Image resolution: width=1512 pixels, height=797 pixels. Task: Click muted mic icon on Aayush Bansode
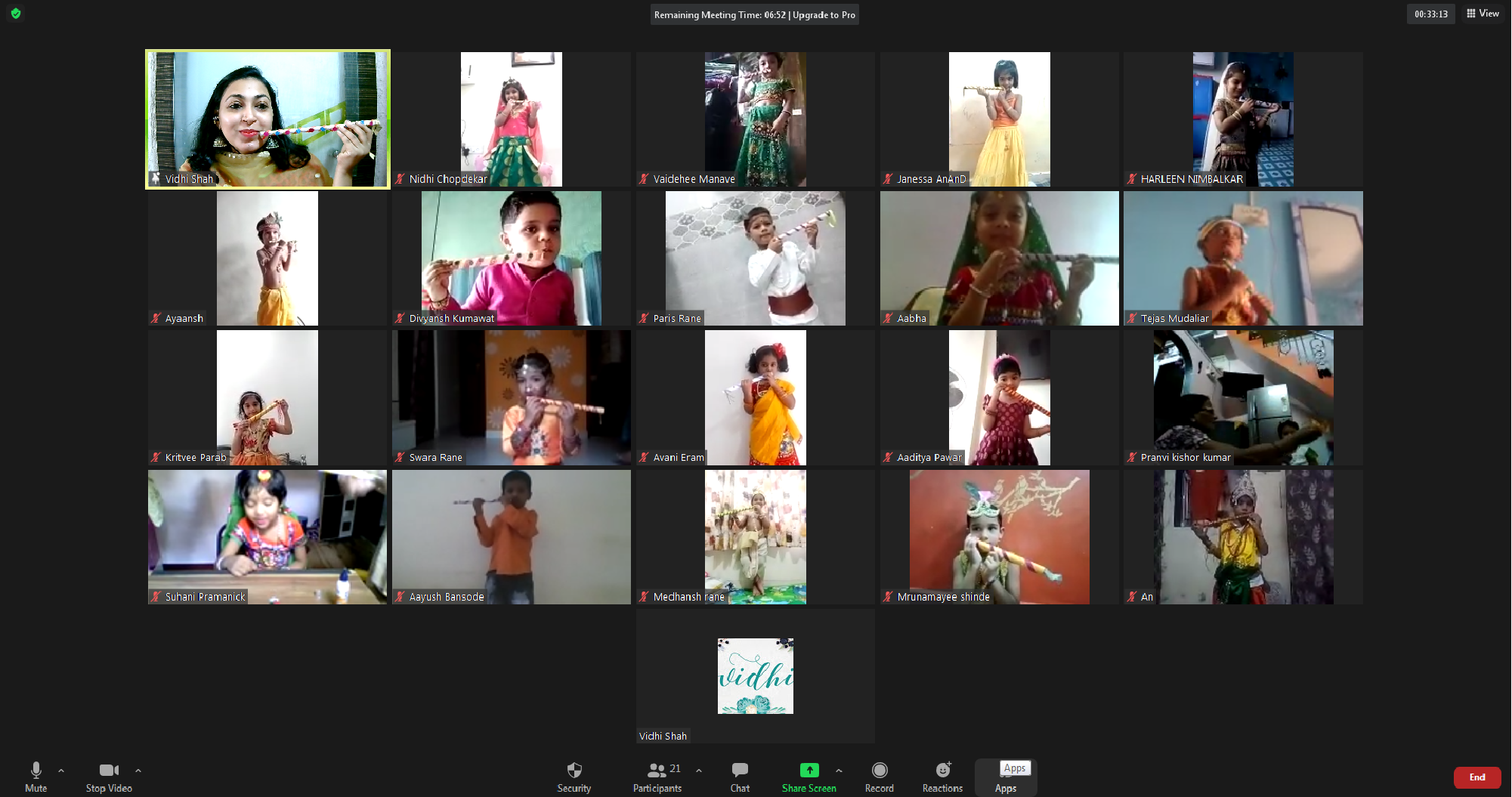[400, 597]
